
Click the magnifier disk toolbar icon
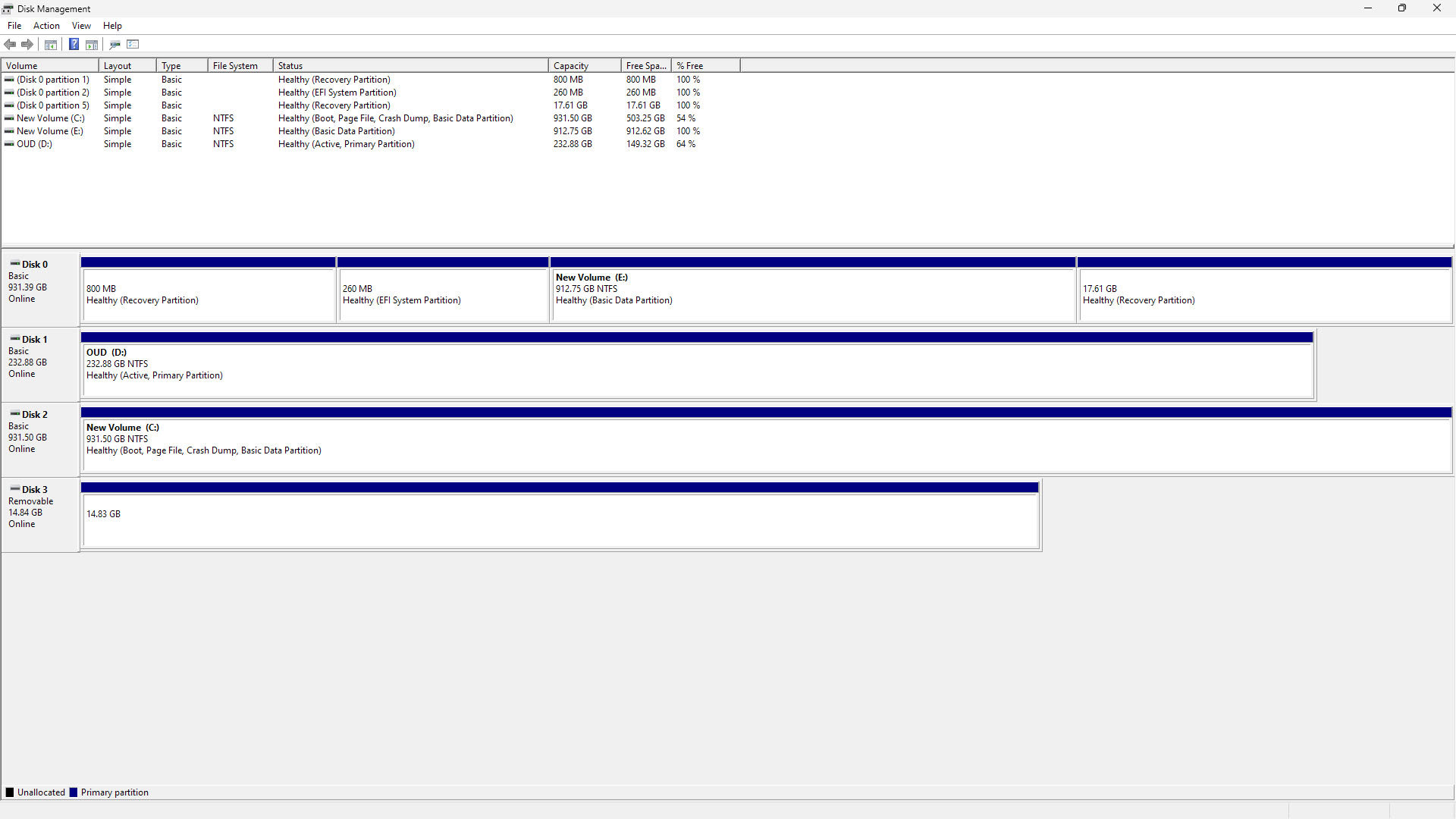[x=115, y=45]
